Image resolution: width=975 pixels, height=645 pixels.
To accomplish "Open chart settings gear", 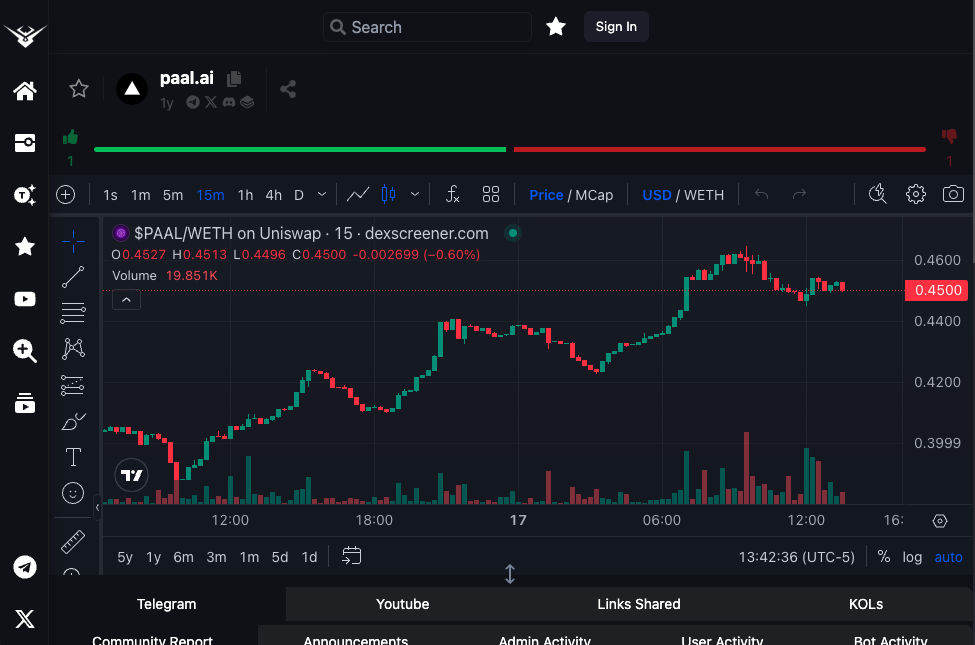I will click(x=915, y=195).
